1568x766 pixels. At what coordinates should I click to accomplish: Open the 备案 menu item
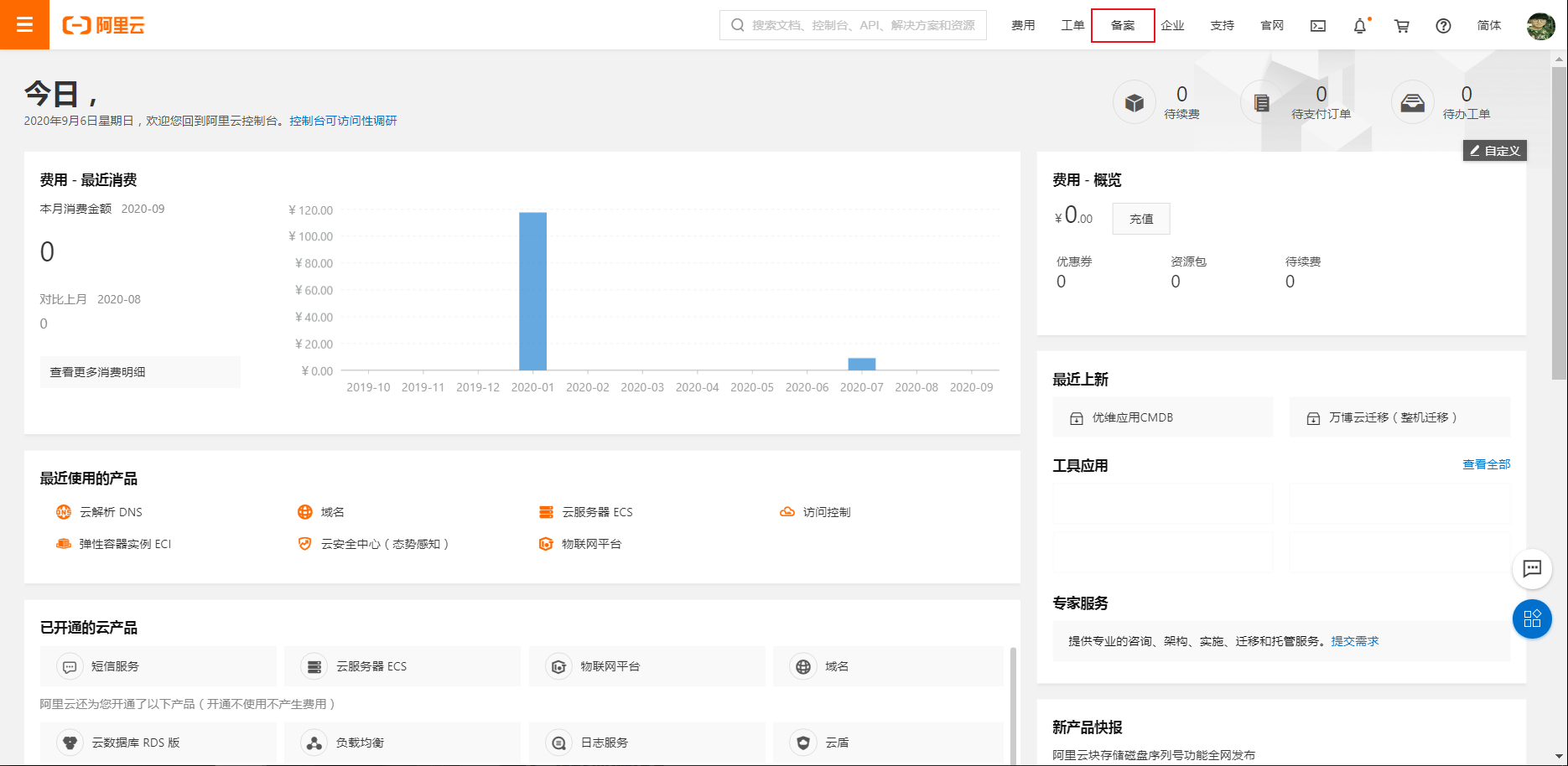coord(1123,26)
